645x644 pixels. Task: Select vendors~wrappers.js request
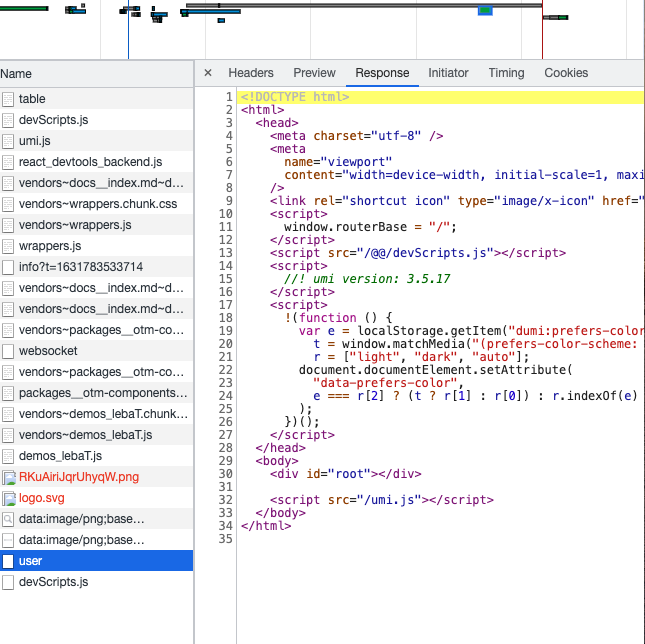96,225
